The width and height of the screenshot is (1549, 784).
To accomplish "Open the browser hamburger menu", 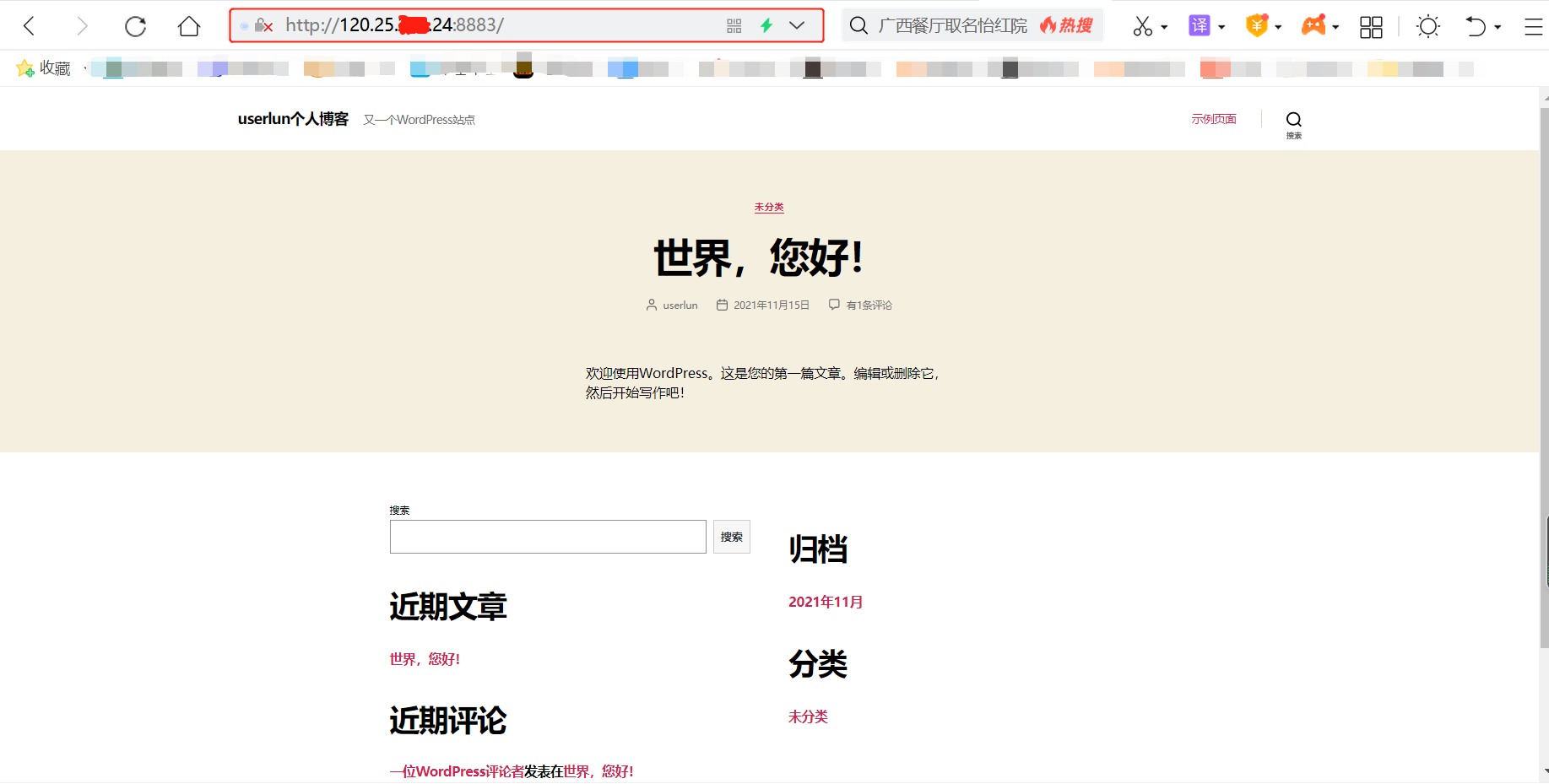I will (x=1534, y=26).
